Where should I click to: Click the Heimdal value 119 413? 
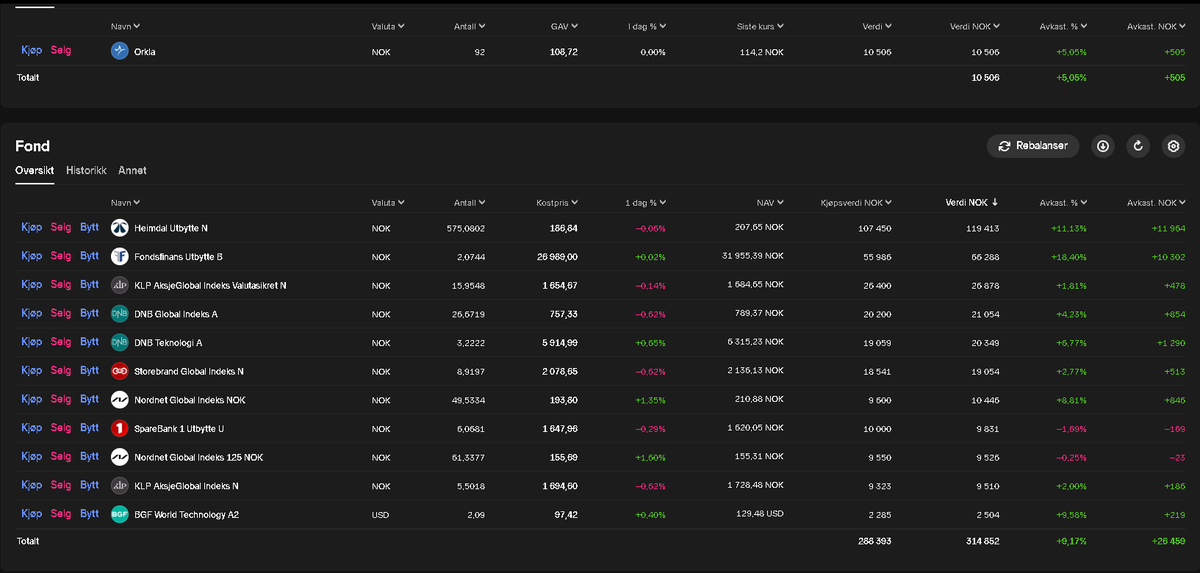click(x=981, y=229)
